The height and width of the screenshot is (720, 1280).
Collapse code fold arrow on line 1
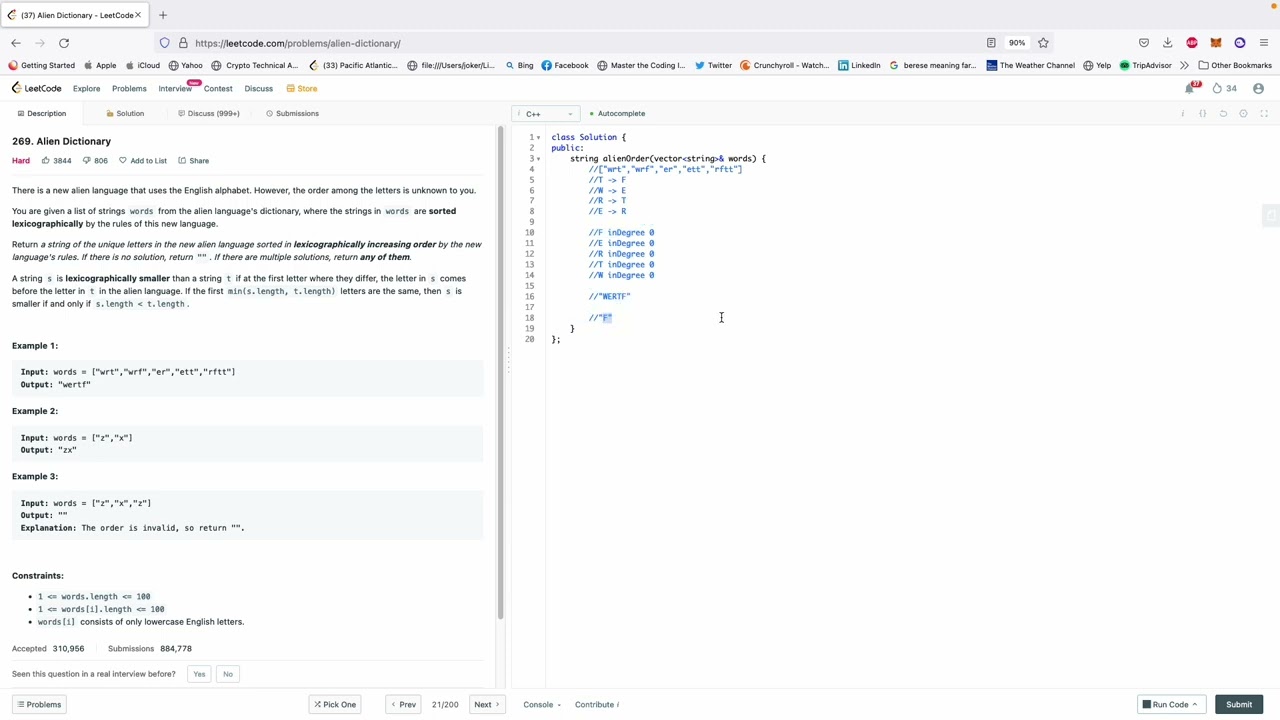coord(538,137)
